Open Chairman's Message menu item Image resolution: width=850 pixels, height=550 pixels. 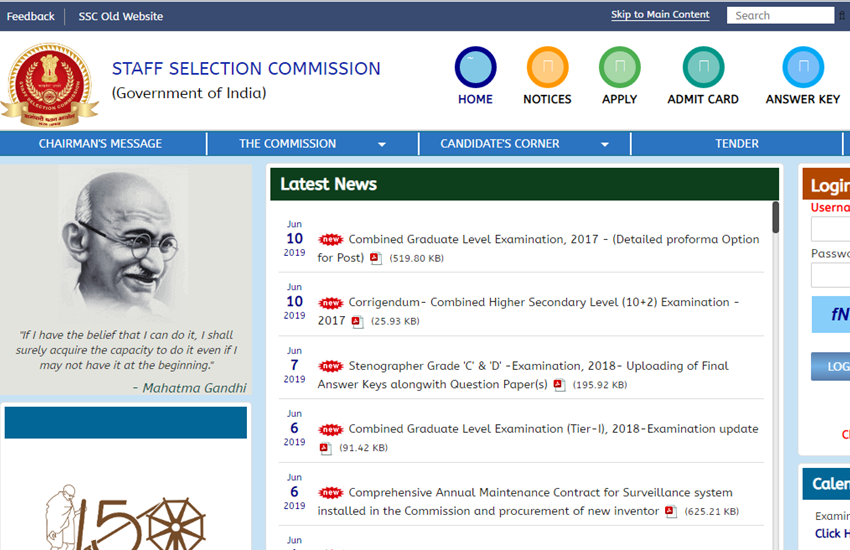(x=100, y=144)
